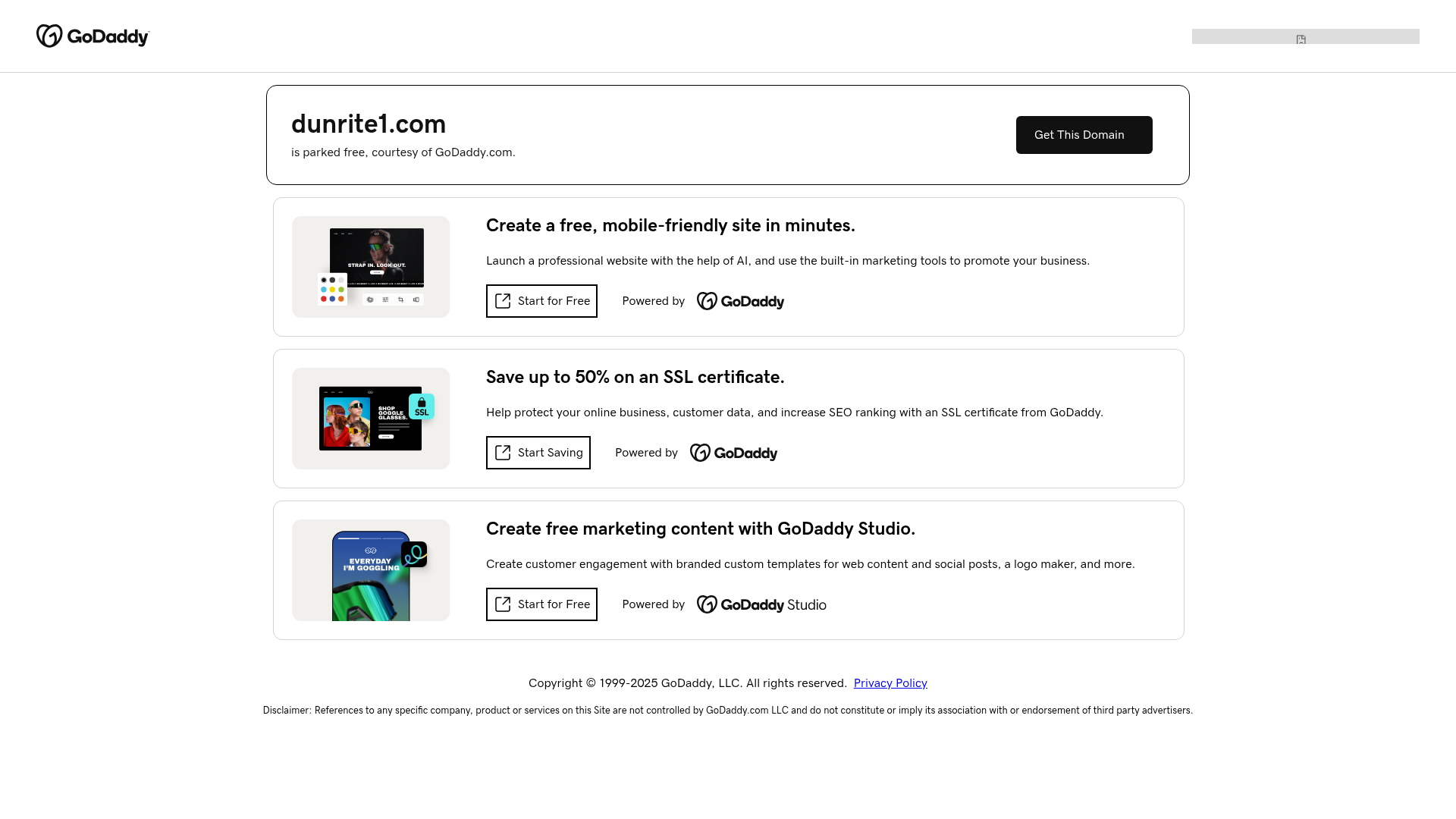1456x819 pixels.
Task: Click the broken image placeholder at top right
Action: coord(1301,39)
